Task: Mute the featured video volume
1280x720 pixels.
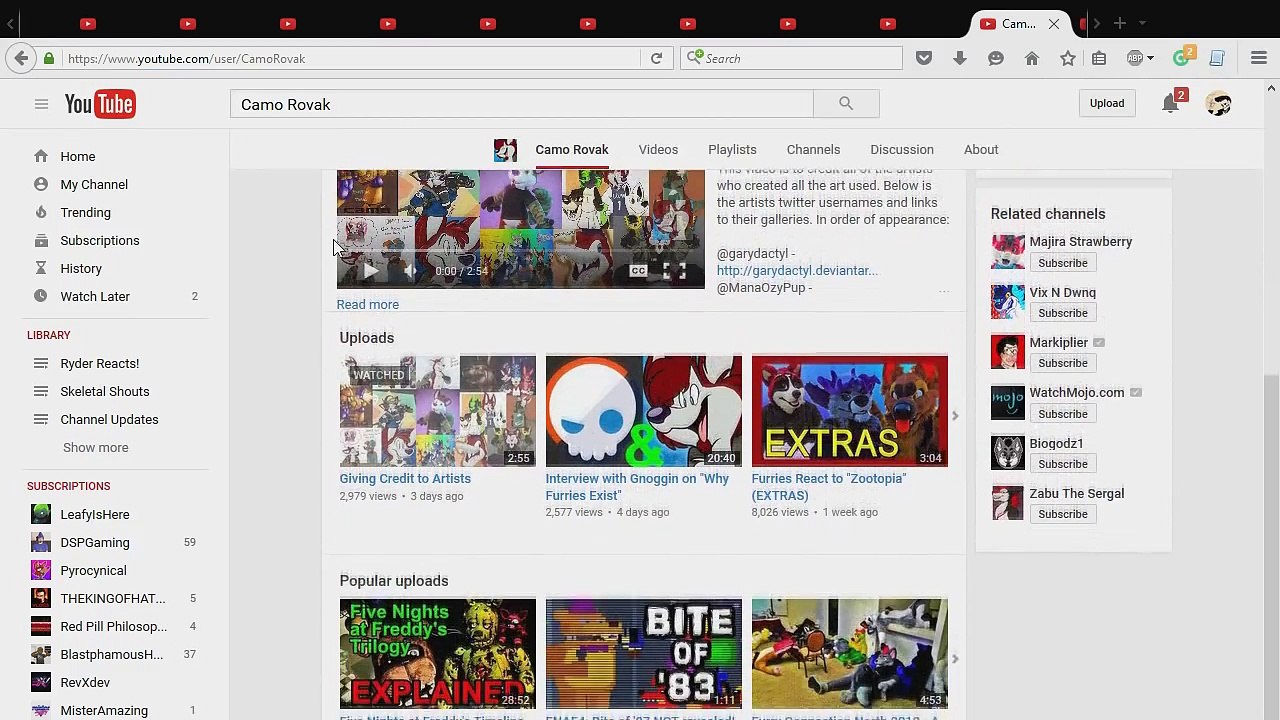Action: click(x=410, y=271)
